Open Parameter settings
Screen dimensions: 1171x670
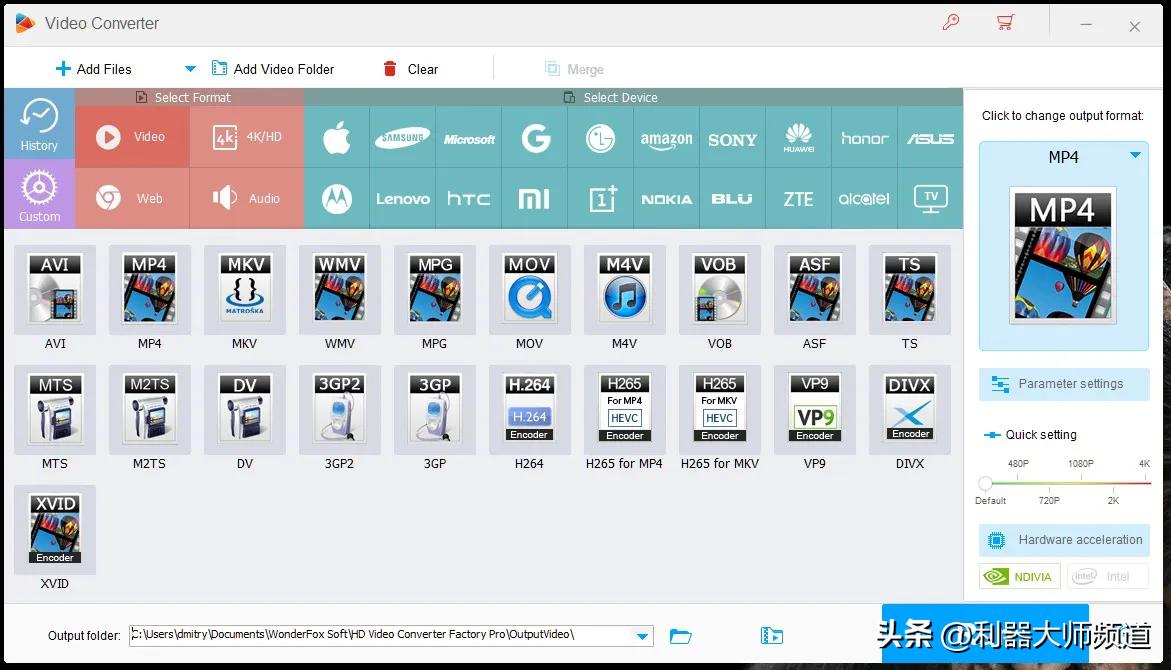coord(1064,384)
